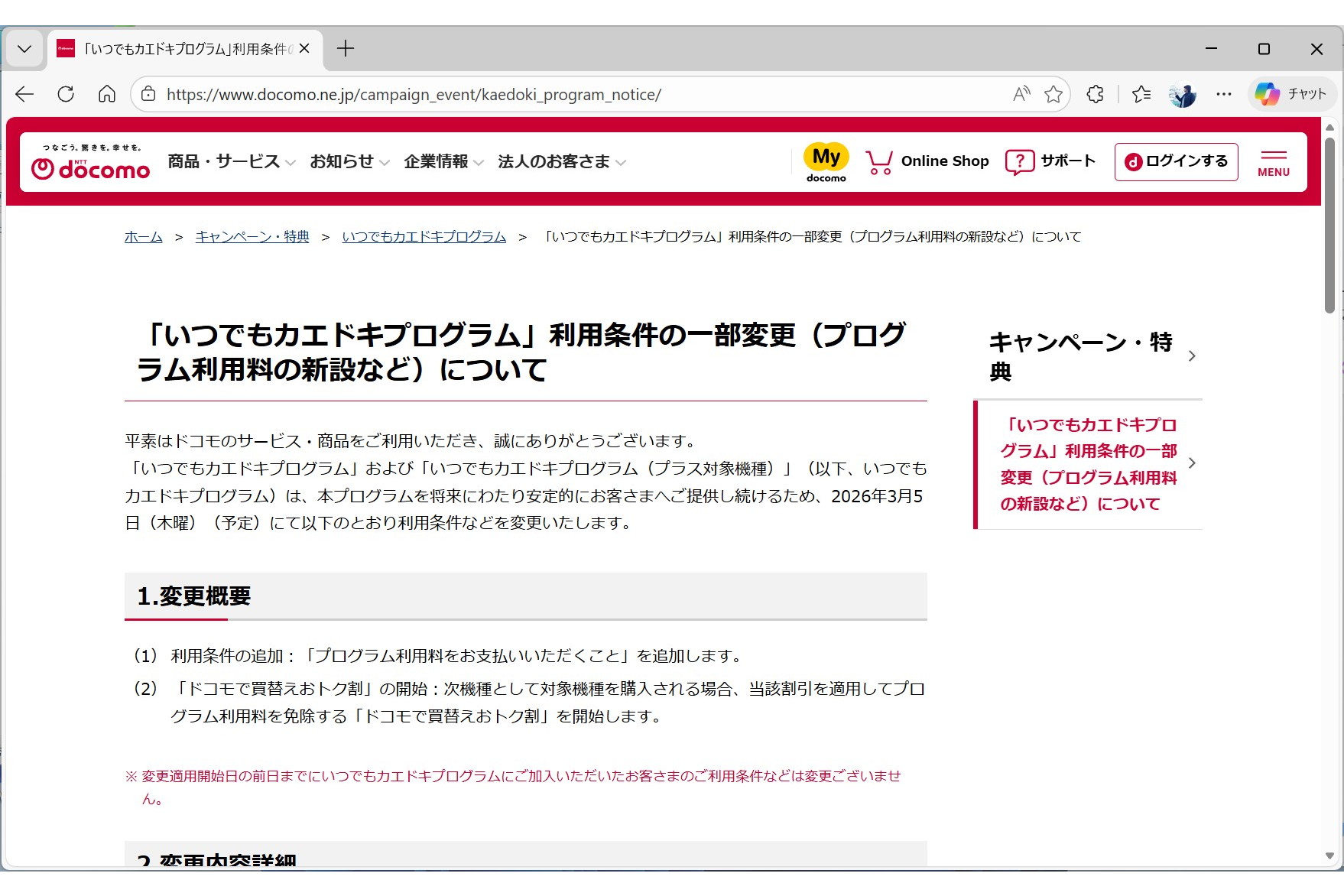
Task: View site information via the lock icon
Action: [x=148, y=94]
